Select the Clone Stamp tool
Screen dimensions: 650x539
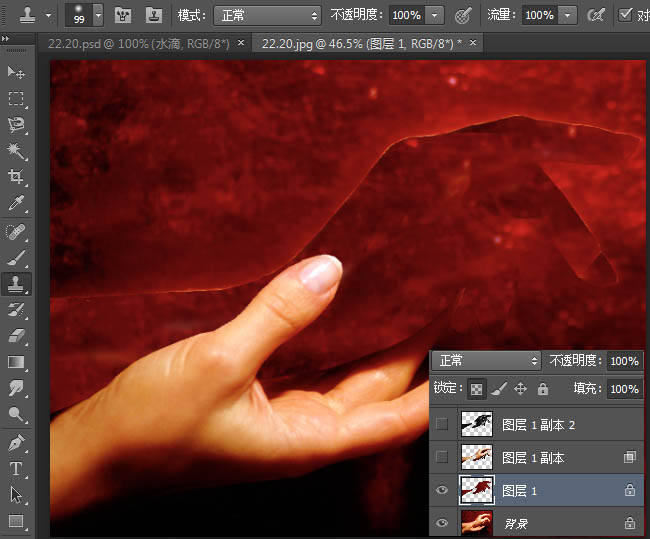16,284
